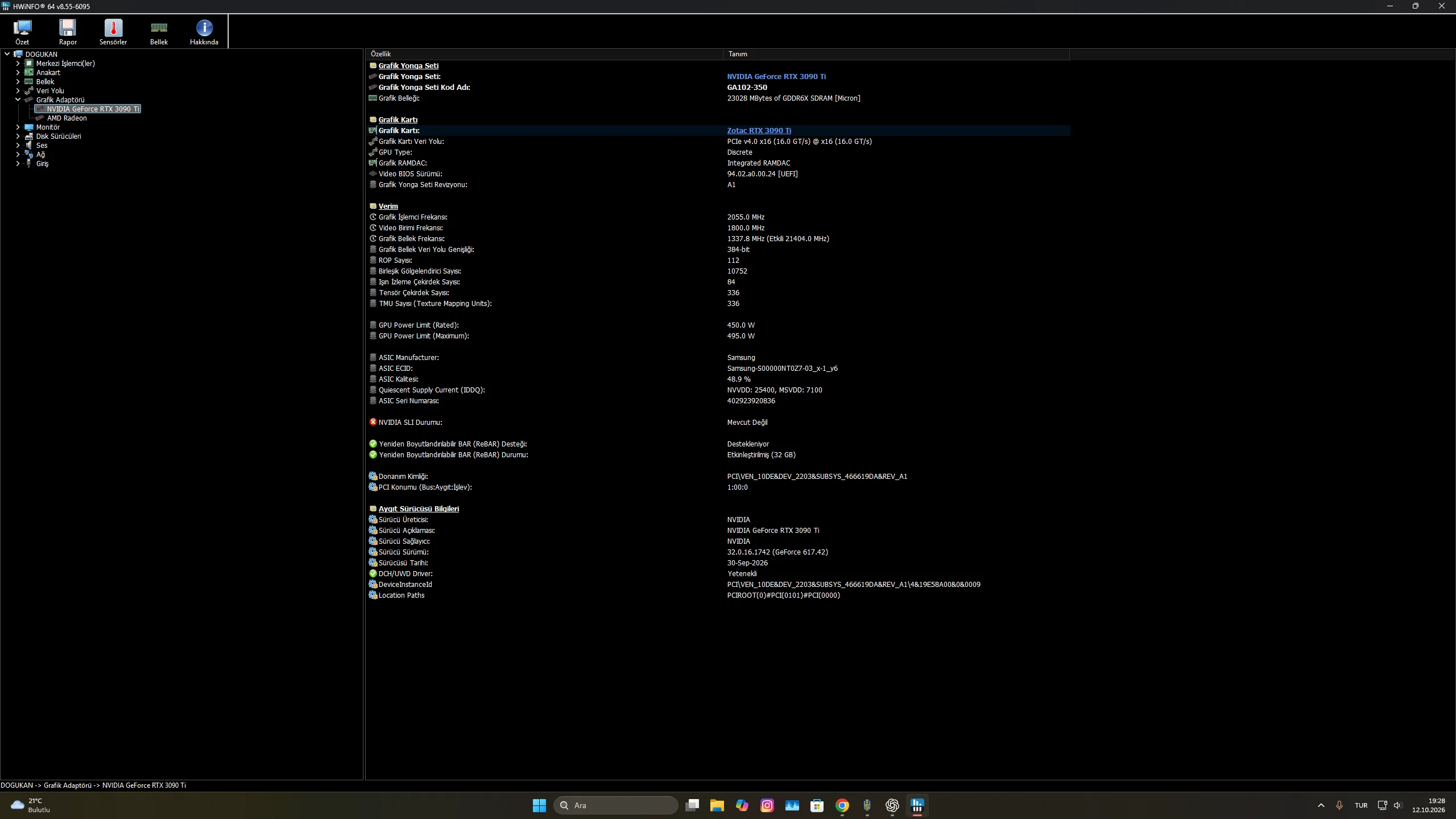This screenshot has height=819, width=1456.
Task: Click the blue NVIDIA GeForce RTX 3090 Ti chipset link
Action: click(x=776, y=77)
